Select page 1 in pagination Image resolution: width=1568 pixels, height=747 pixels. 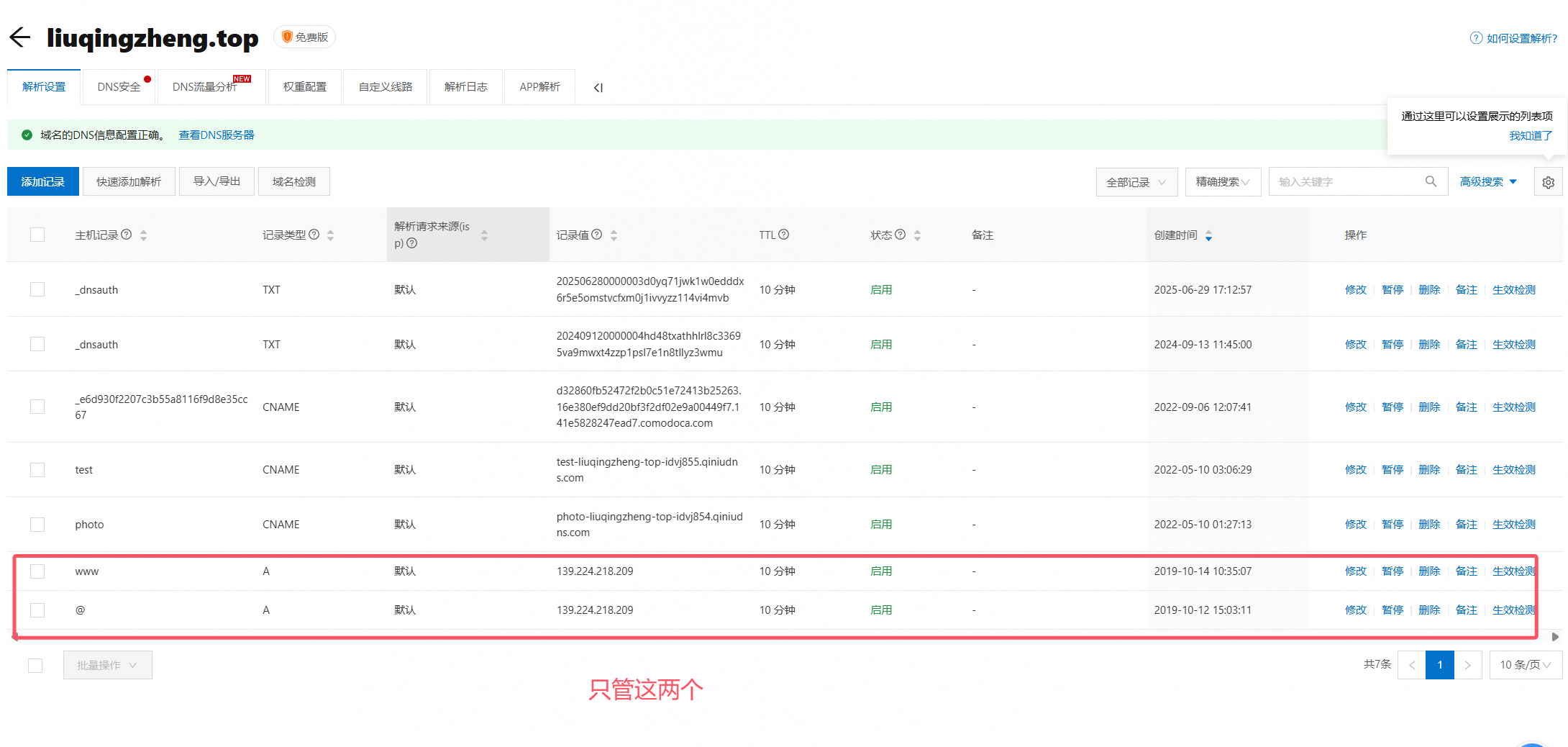(1440, 665)
